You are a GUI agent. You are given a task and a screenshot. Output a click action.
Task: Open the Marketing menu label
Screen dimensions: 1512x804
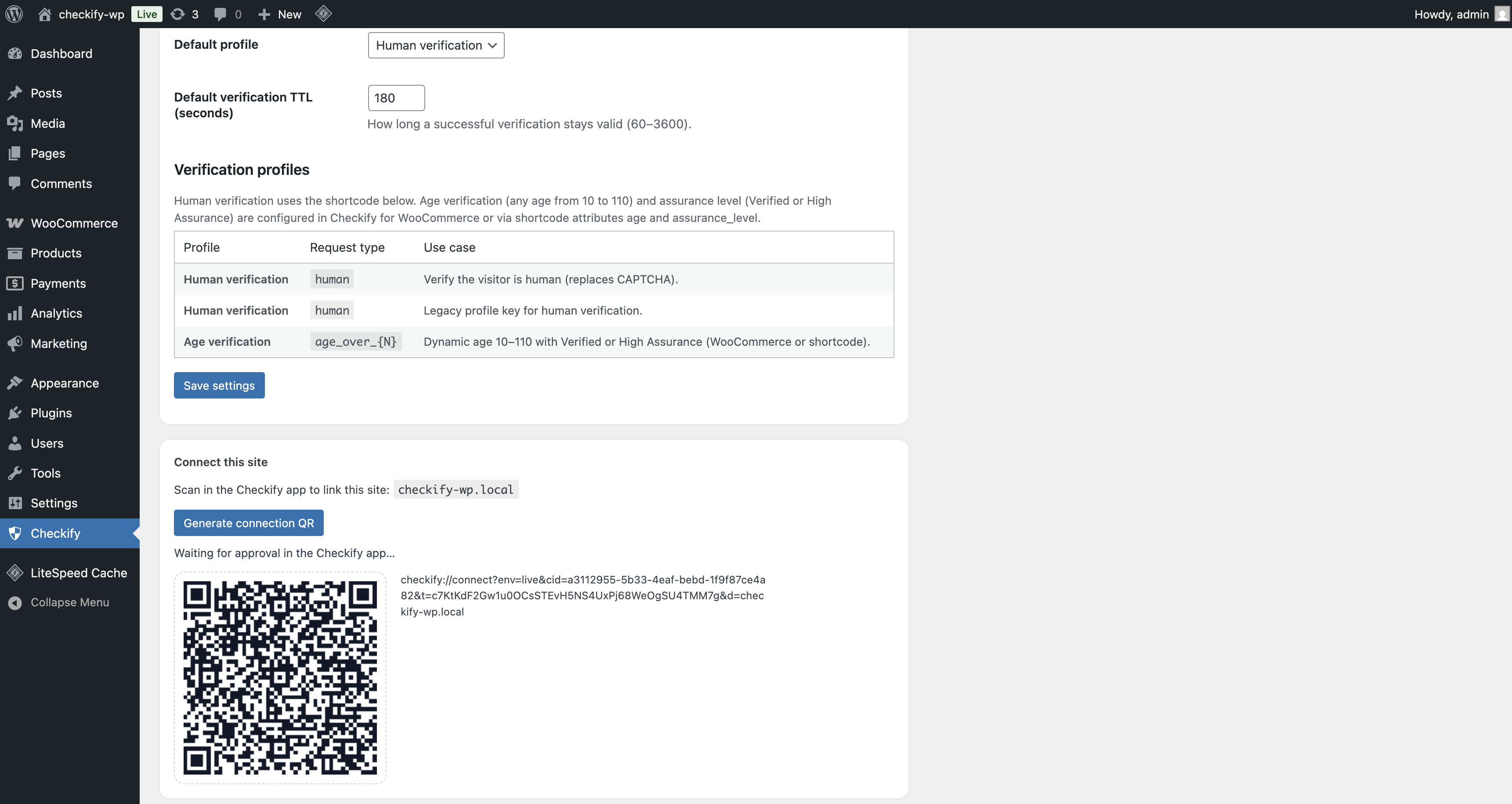coord(59,343)
